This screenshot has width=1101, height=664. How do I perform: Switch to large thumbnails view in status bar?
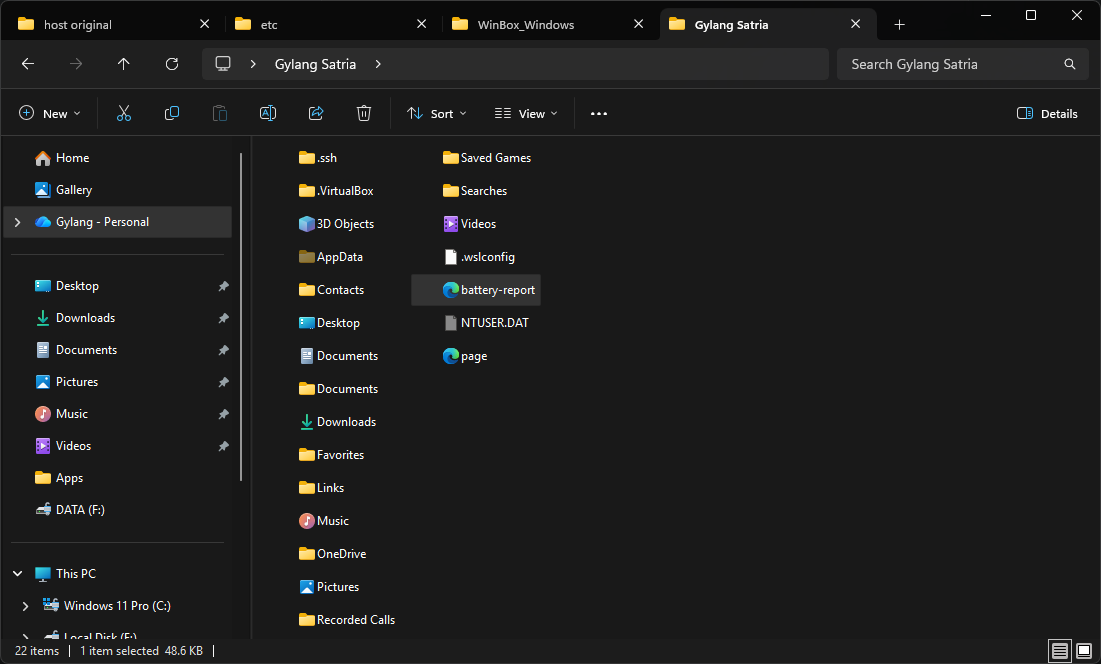(1082, 651)
